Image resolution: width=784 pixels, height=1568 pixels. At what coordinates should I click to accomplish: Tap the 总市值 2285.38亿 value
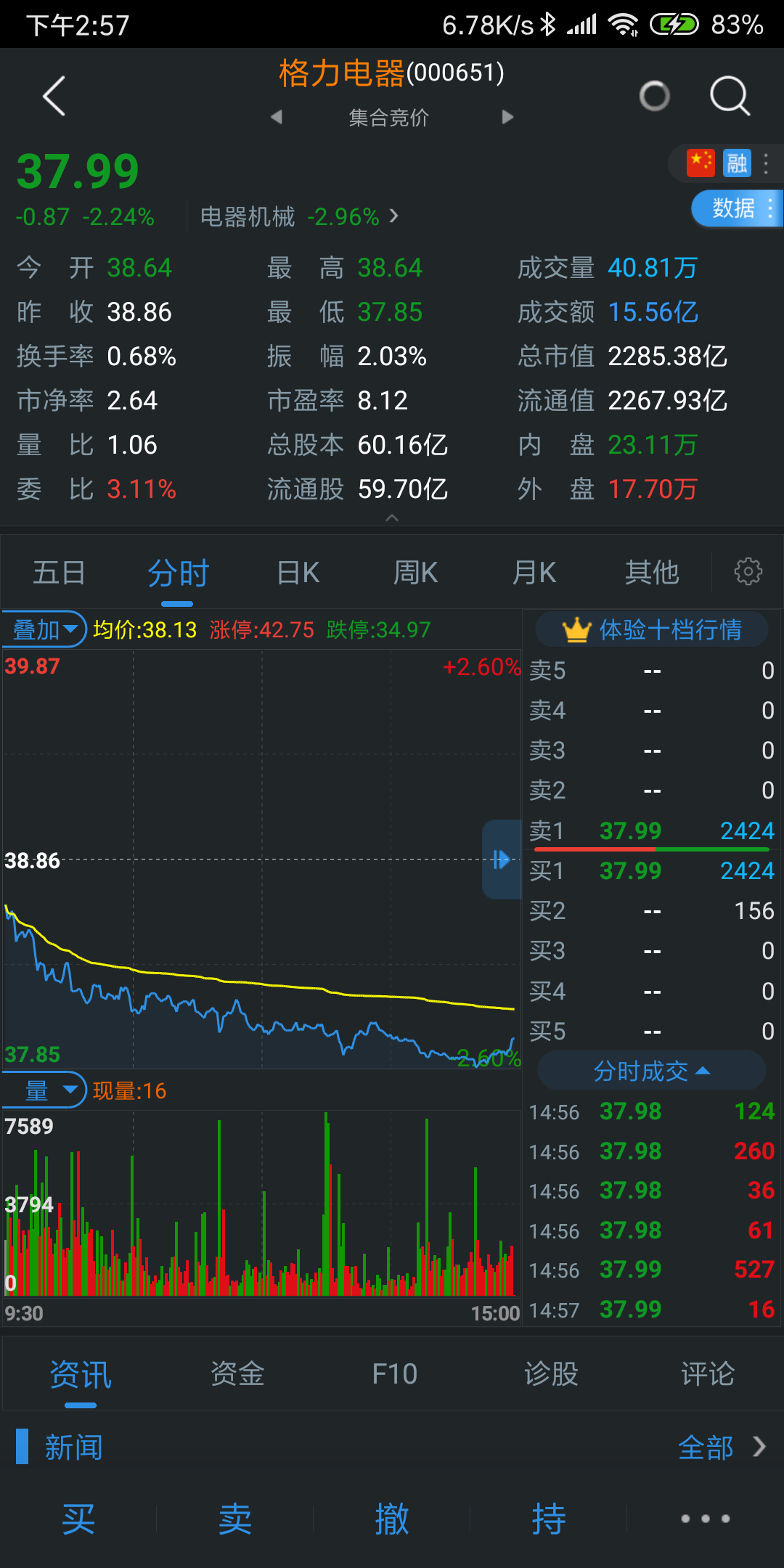click(x=667, y=356)
